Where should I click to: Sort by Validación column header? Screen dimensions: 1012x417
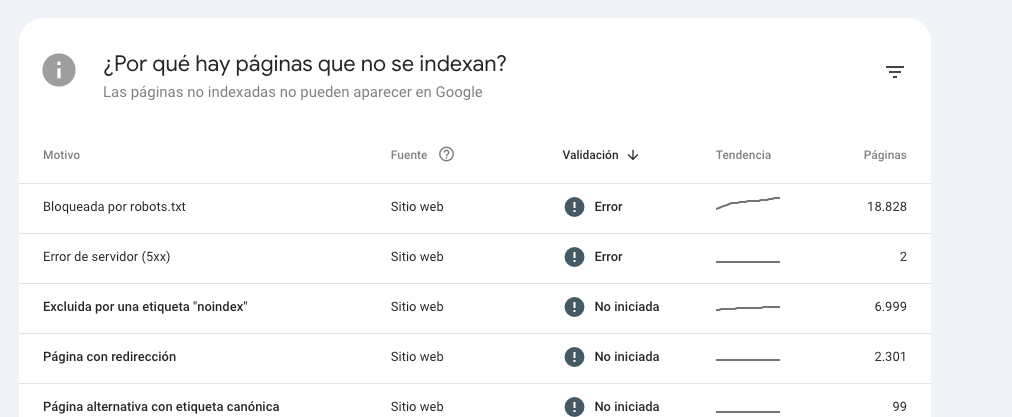(x=590, y=155)
